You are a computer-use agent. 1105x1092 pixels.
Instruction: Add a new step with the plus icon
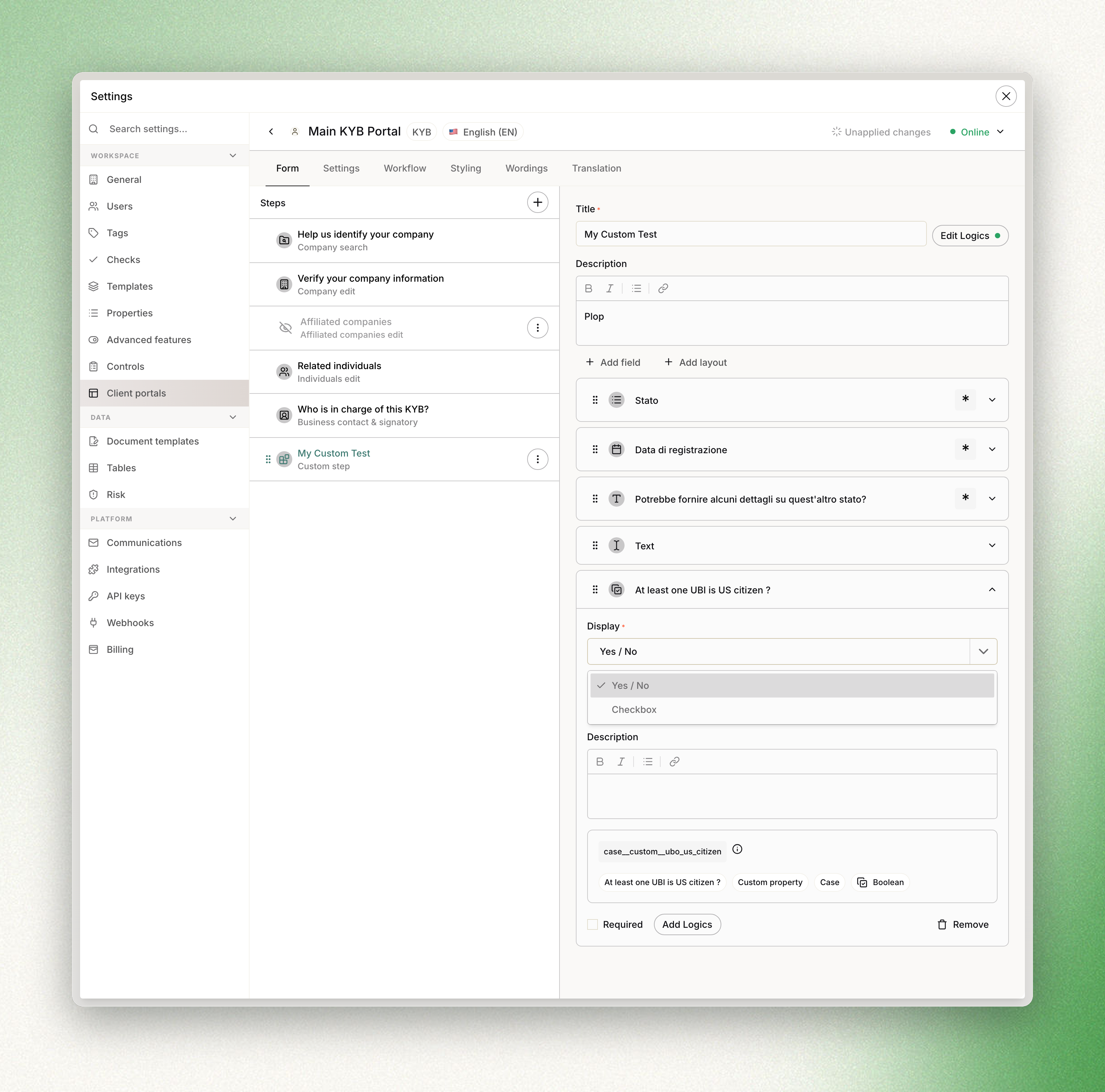(537, 203)
